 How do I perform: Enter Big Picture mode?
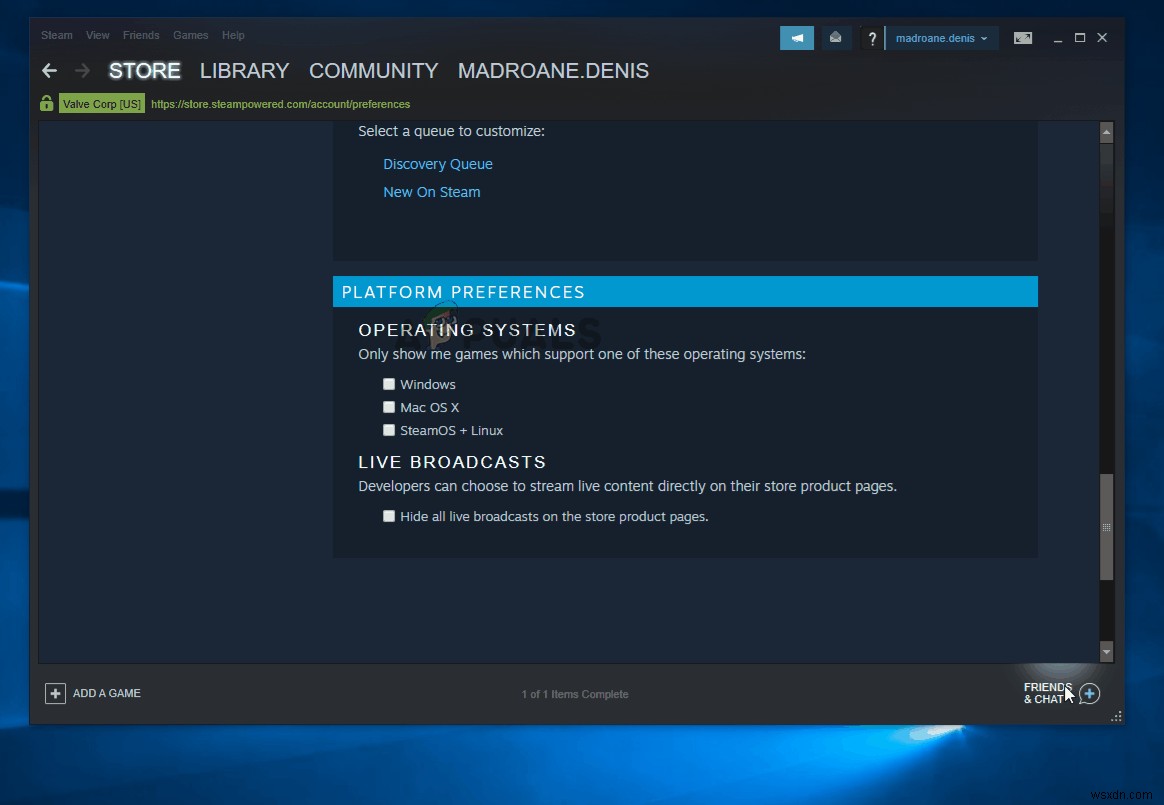[x=1022, y=37]
